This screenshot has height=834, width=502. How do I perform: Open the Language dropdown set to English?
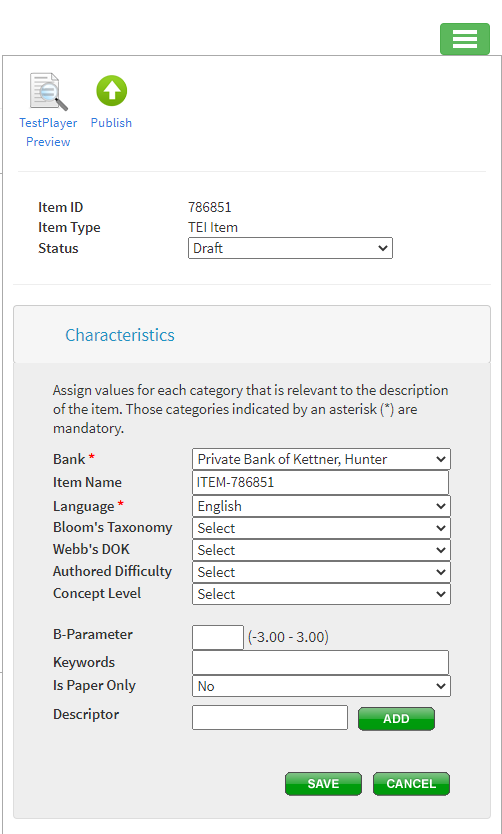tap(321, 506)
